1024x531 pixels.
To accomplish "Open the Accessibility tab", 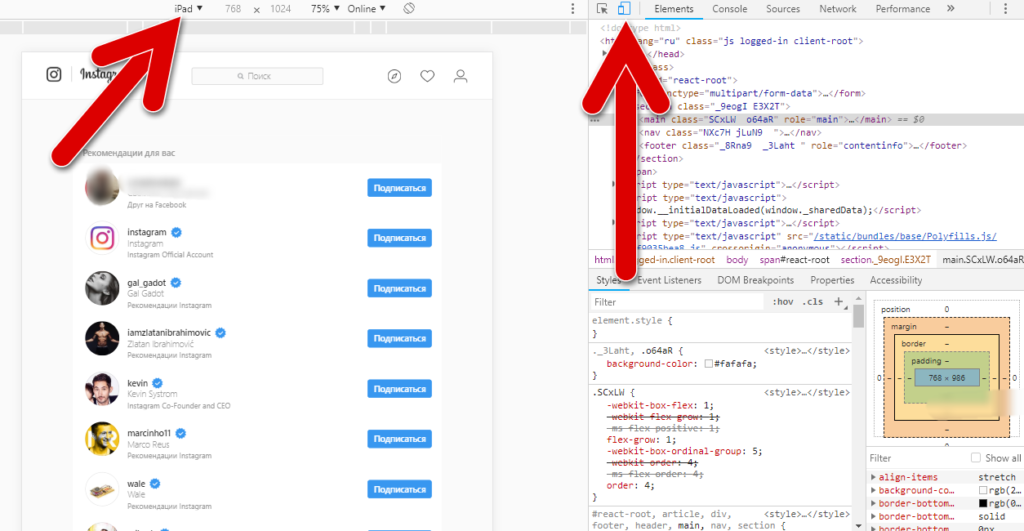I will click(896, 280).
